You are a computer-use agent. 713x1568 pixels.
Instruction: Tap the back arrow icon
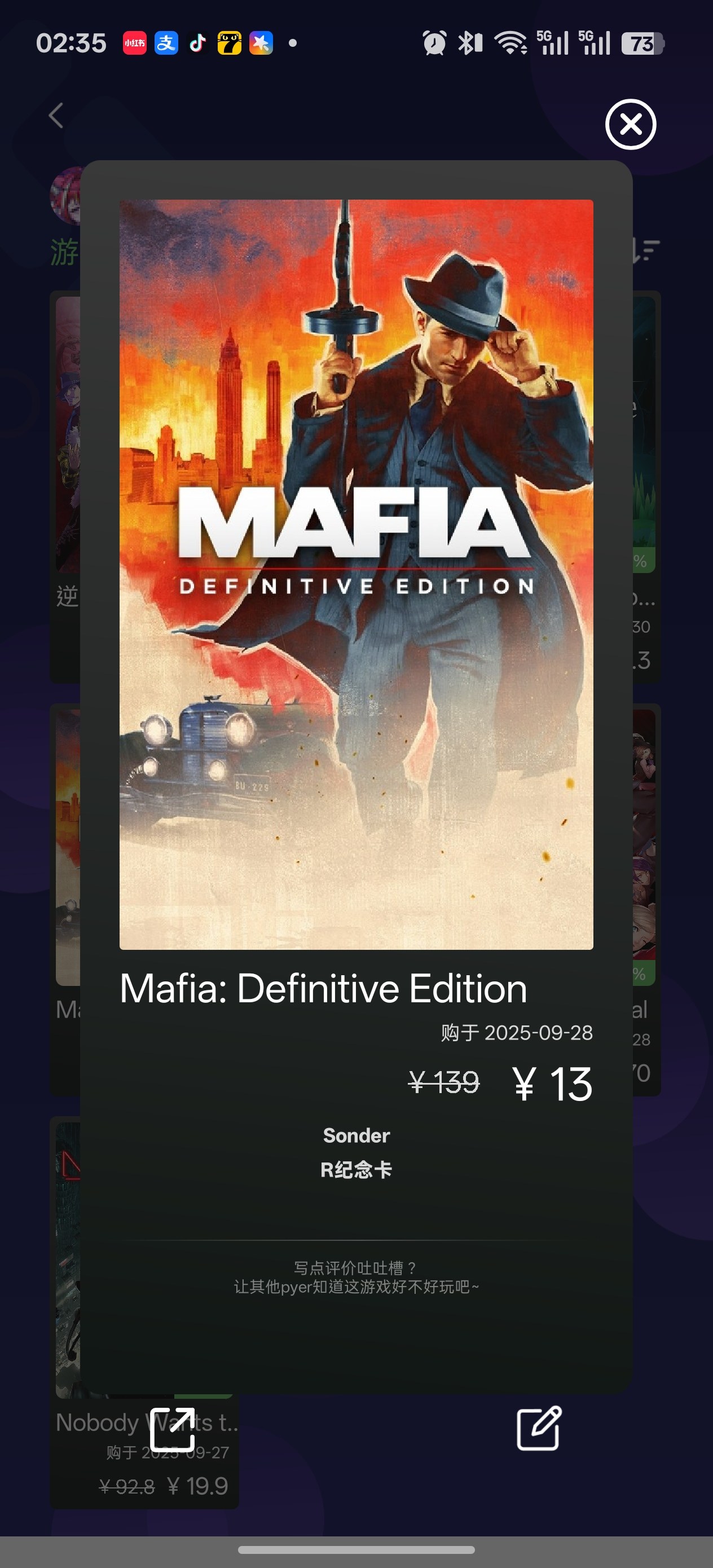coord(56,115)
